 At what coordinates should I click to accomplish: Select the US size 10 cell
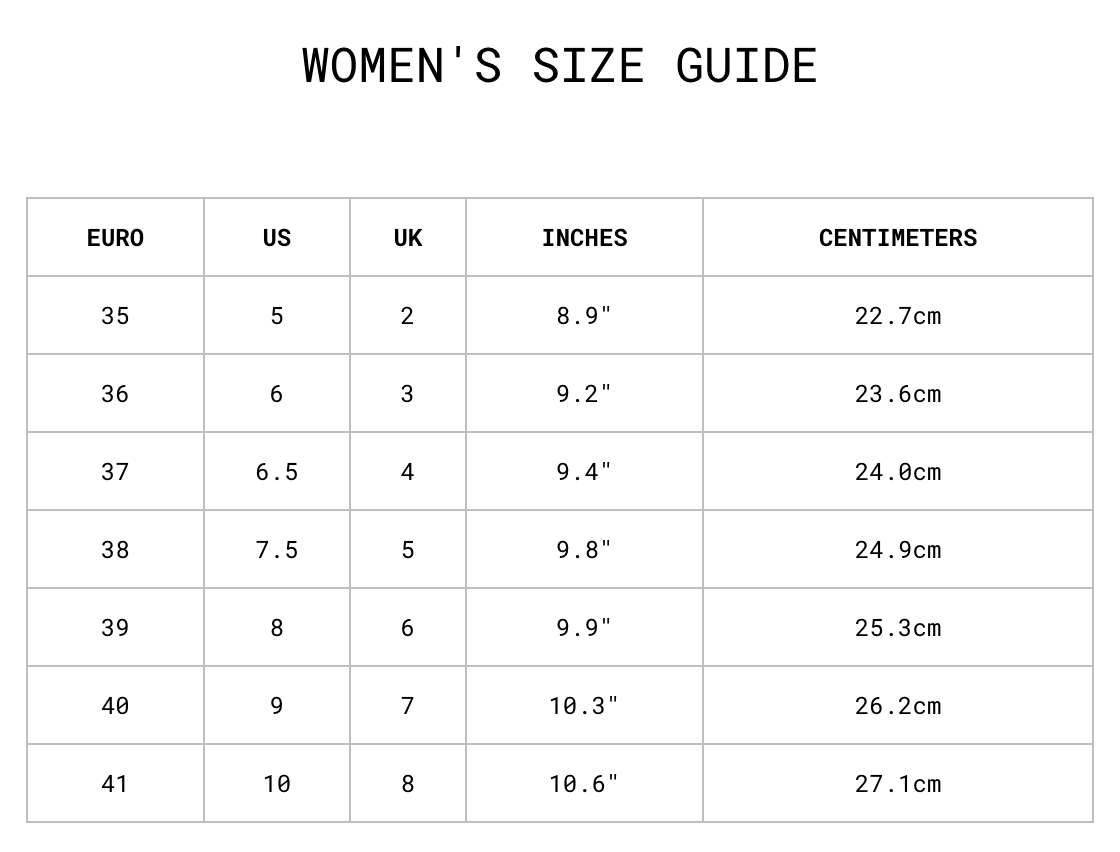click(x=277, y=784)
